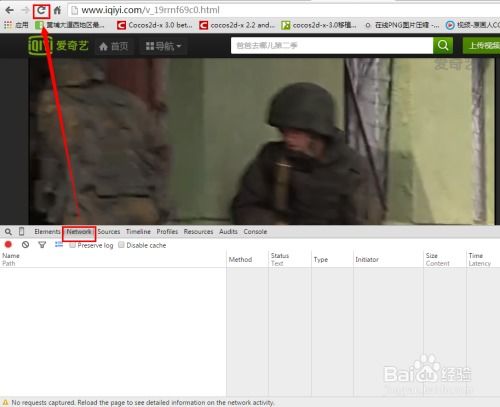Toggle device mode phone icon in DevTools
The width and height of the screenshot is (500, 407).
(22, 231)
